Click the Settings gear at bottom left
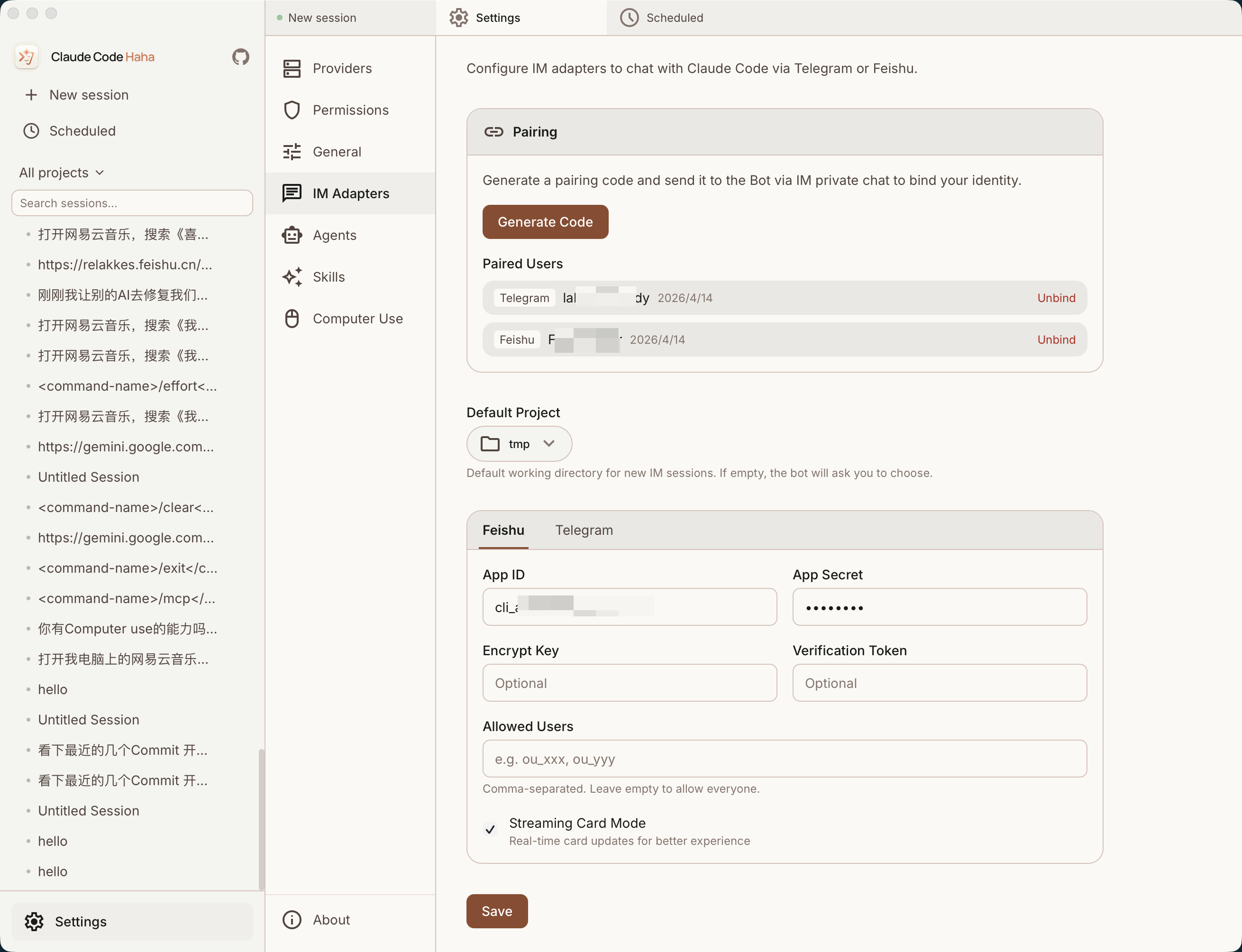This screenshot has width=1242, height=952. pos(35,921)
